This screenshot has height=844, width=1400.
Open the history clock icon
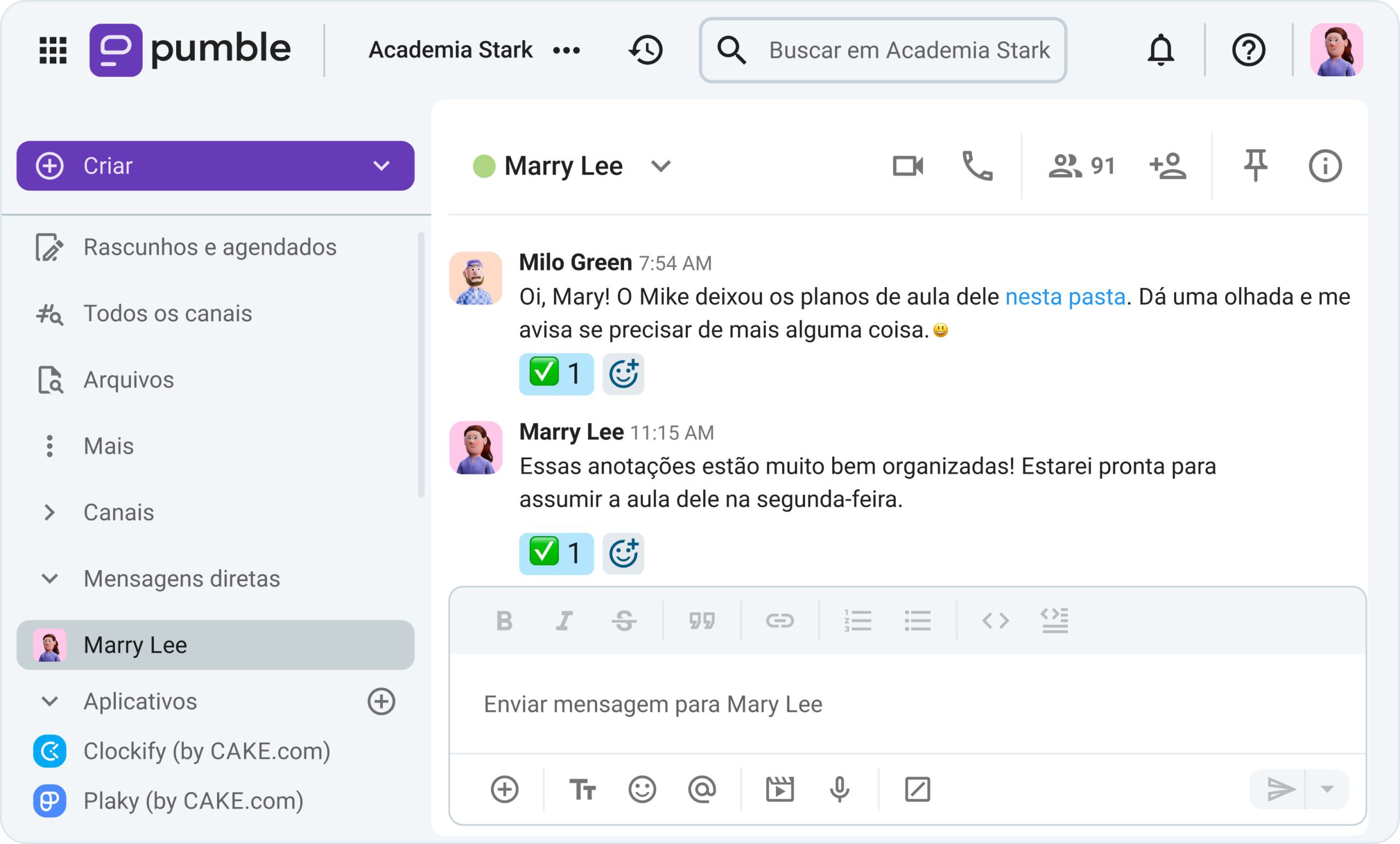click(x=646, y=50)
